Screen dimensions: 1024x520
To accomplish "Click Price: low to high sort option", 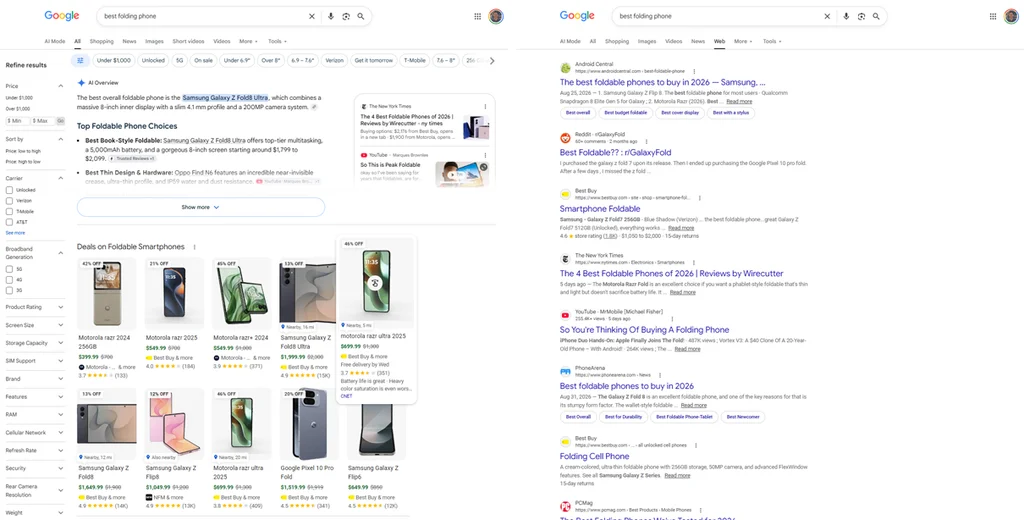I will point(23,151).
